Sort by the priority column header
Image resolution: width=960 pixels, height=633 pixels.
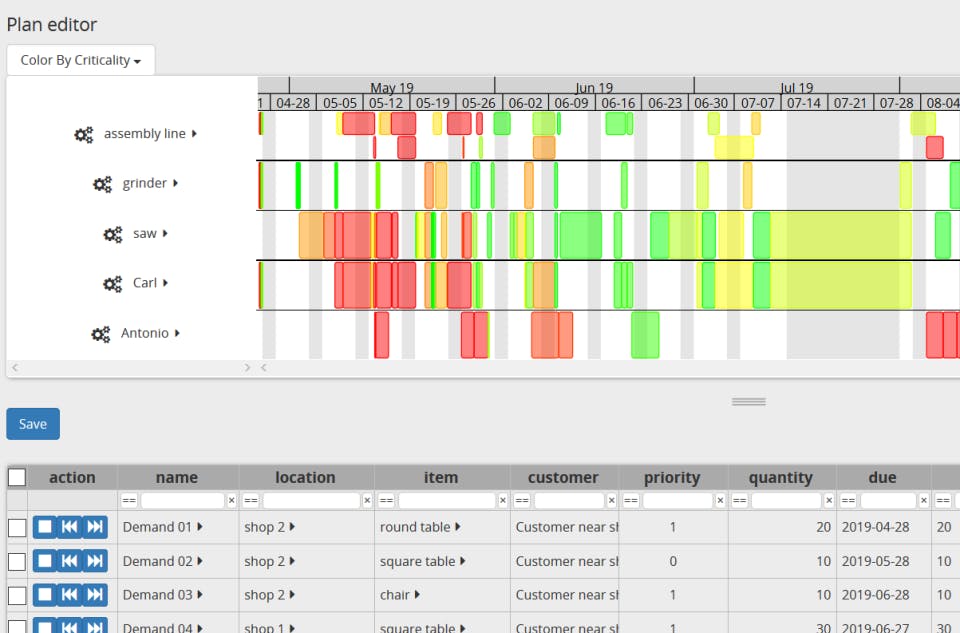tap(672, 478)
